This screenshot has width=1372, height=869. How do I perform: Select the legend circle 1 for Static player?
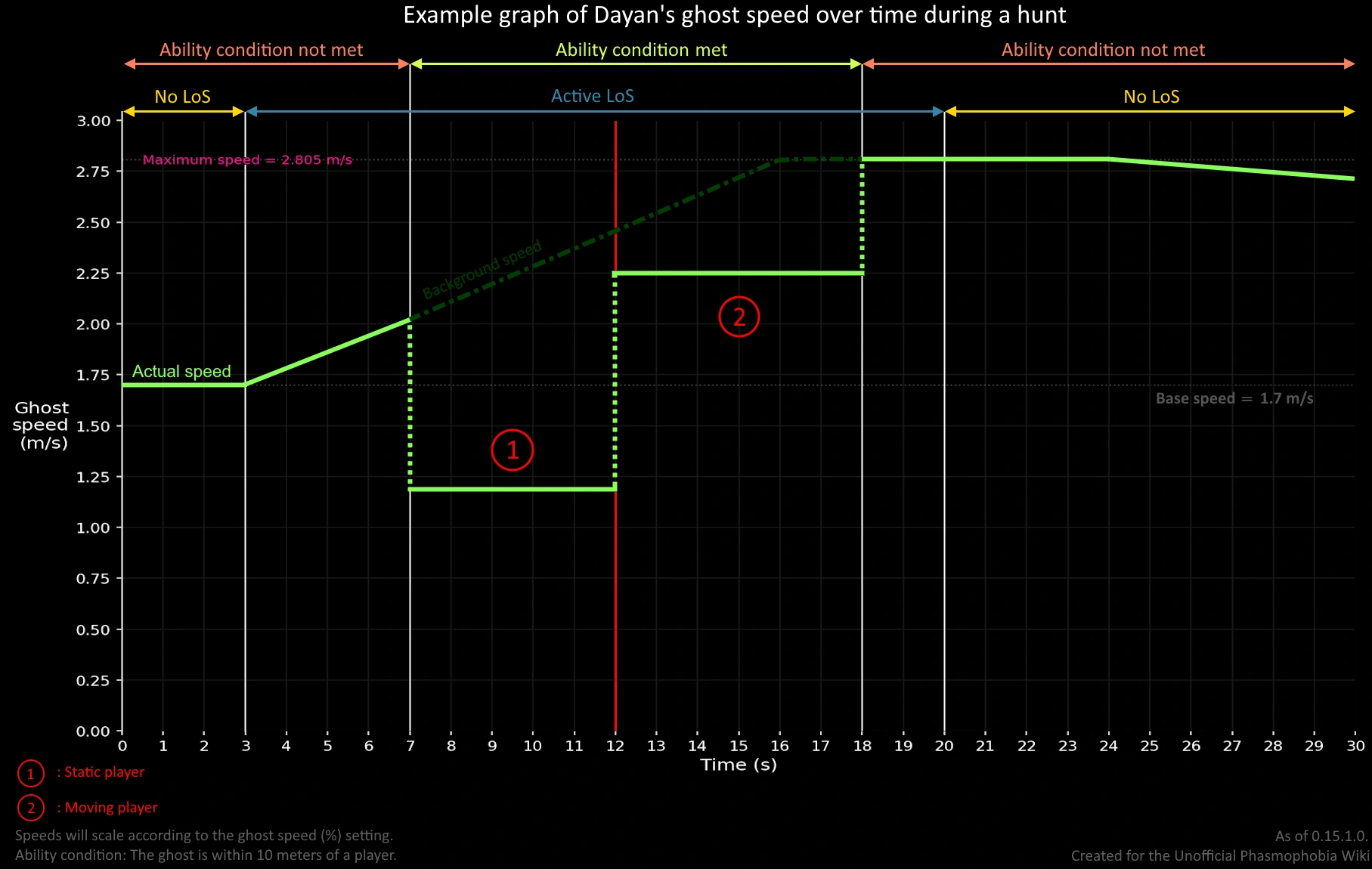tap(31, 774)
